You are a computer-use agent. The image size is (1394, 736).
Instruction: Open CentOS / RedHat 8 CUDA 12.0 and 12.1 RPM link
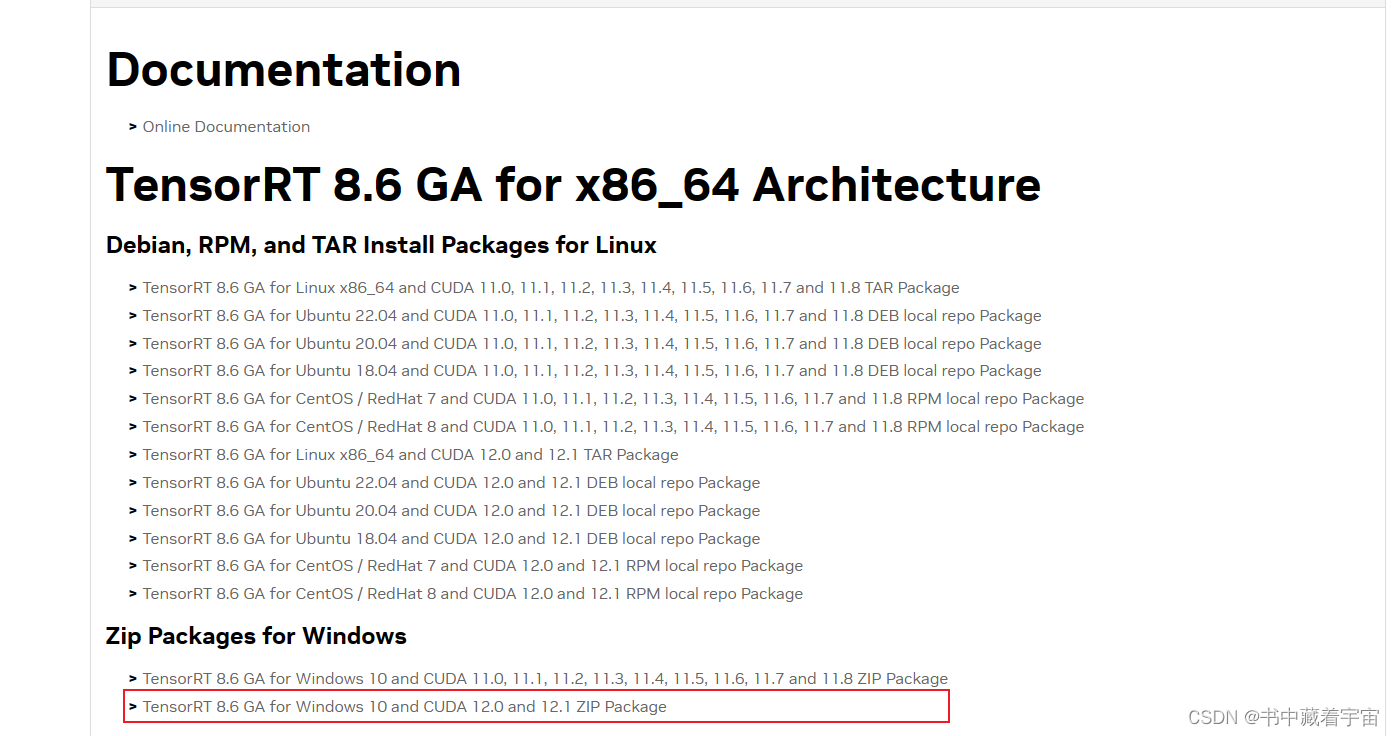473,594
